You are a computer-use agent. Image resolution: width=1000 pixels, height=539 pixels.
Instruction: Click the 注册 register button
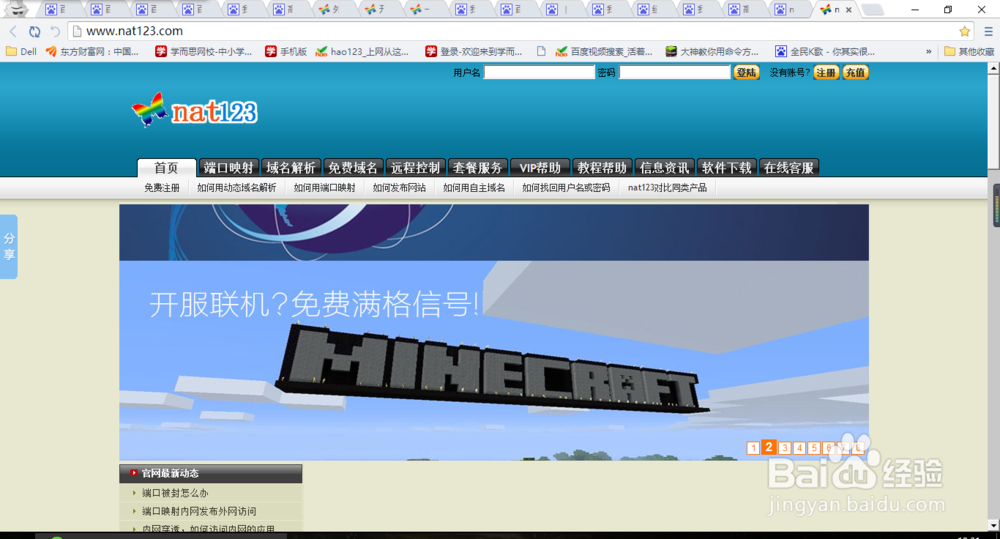coord(826,73)
